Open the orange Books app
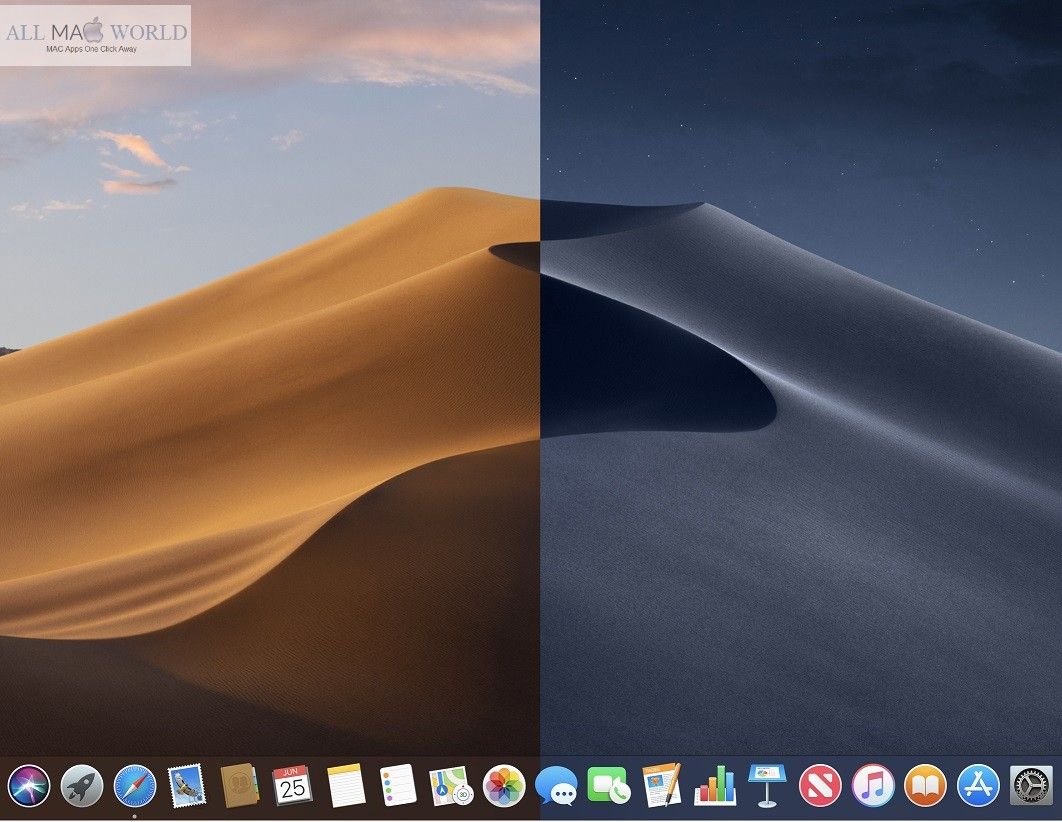 coord(925,785)
